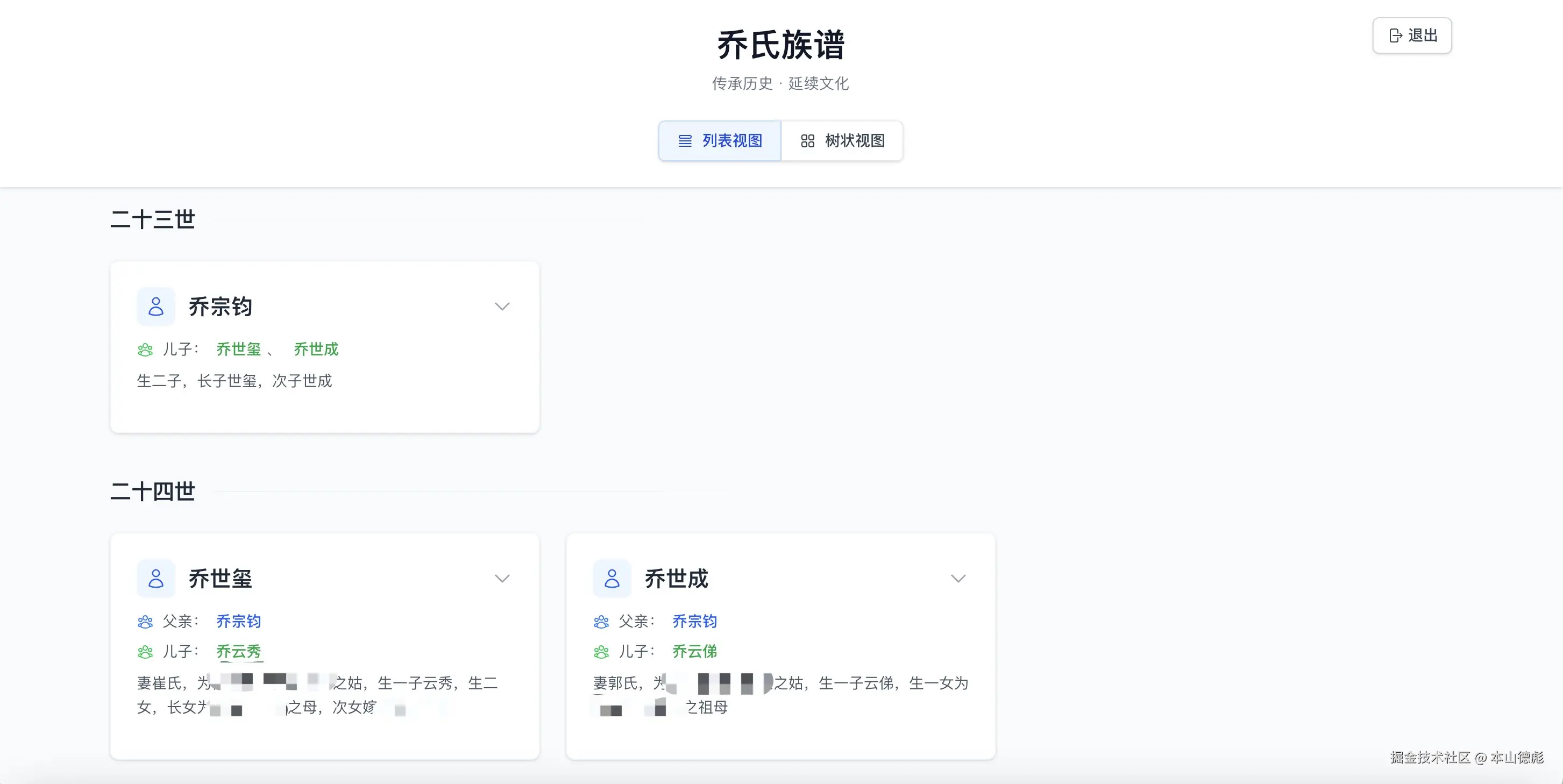
Task: Click green family icon in 乔宗钧 card
Action: point(145,350)
